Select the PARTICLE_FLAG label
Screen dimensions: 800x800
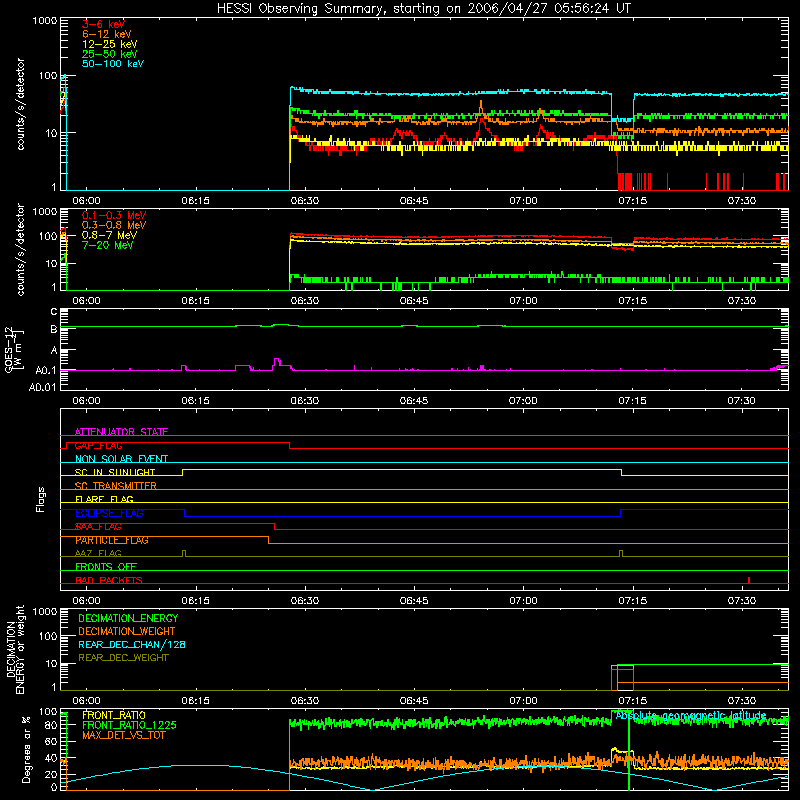click(x=112, y=540)
